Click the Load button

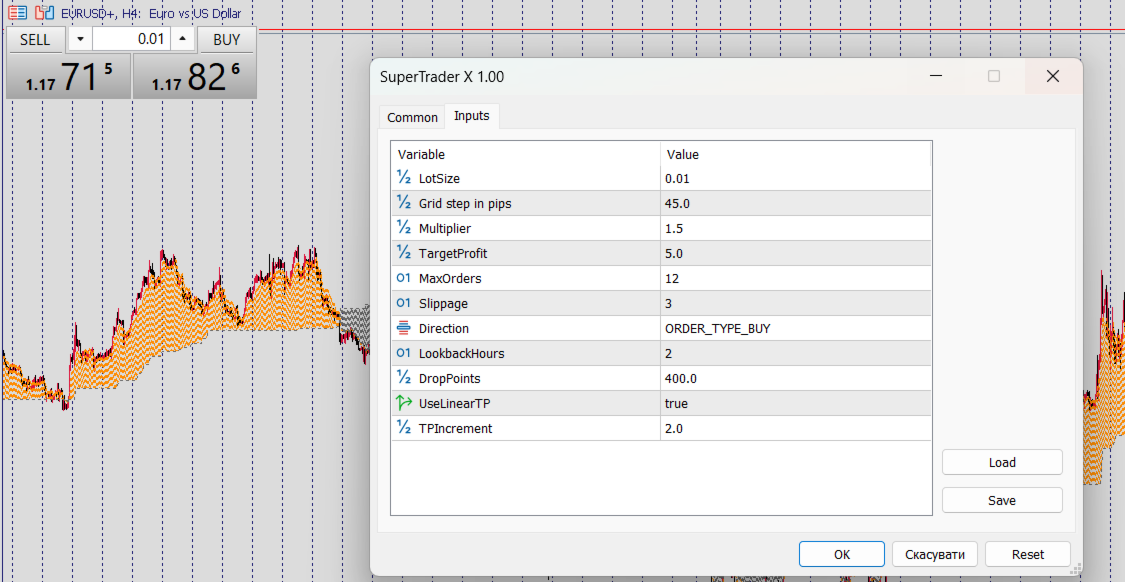pos(1002,462)
